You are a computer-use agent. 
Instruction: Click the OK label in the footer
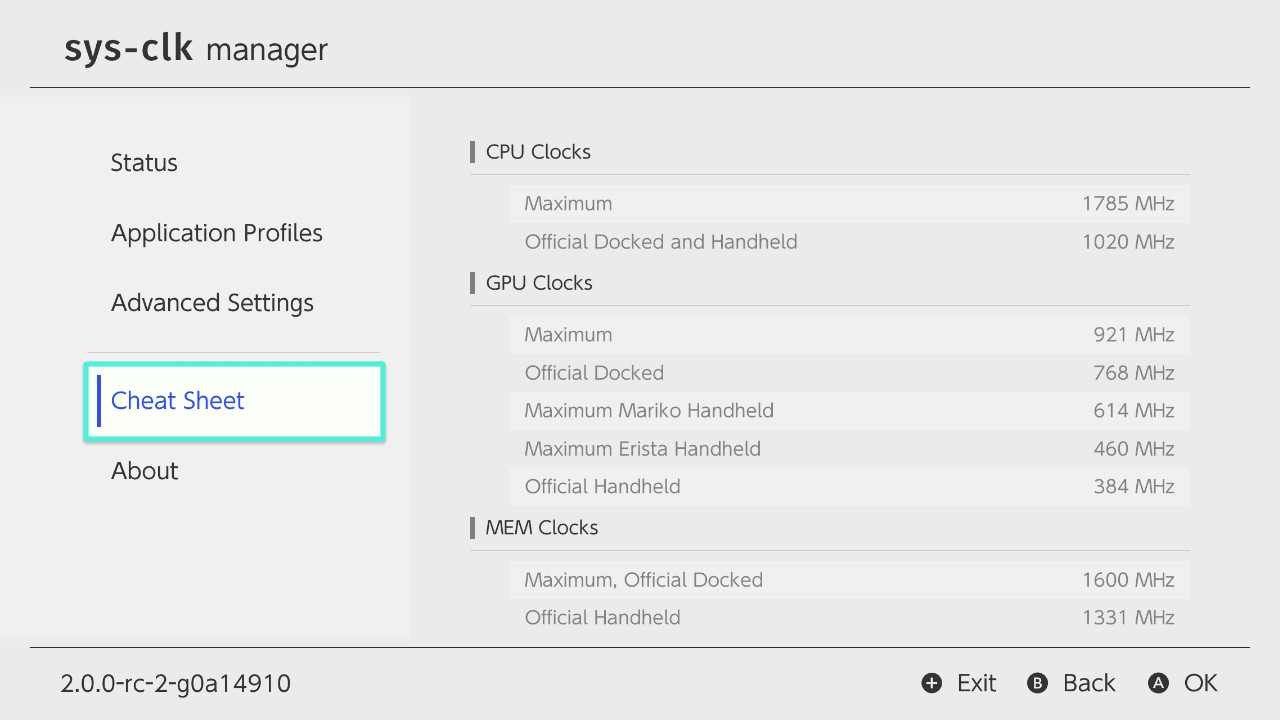1201,683
